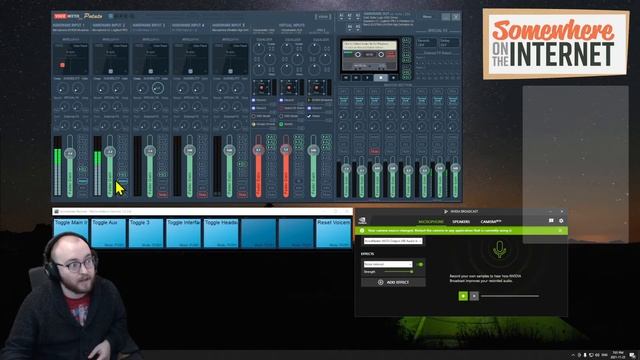This screenshot has height=360, width=640.
Task: Click Hardware Input 2 Intellipan pad
Action: tap(111, 59)
